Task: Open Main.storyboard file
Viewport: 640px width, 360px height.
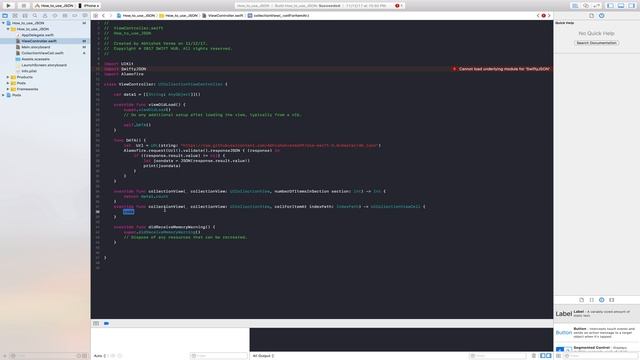Action: point(36,47)
